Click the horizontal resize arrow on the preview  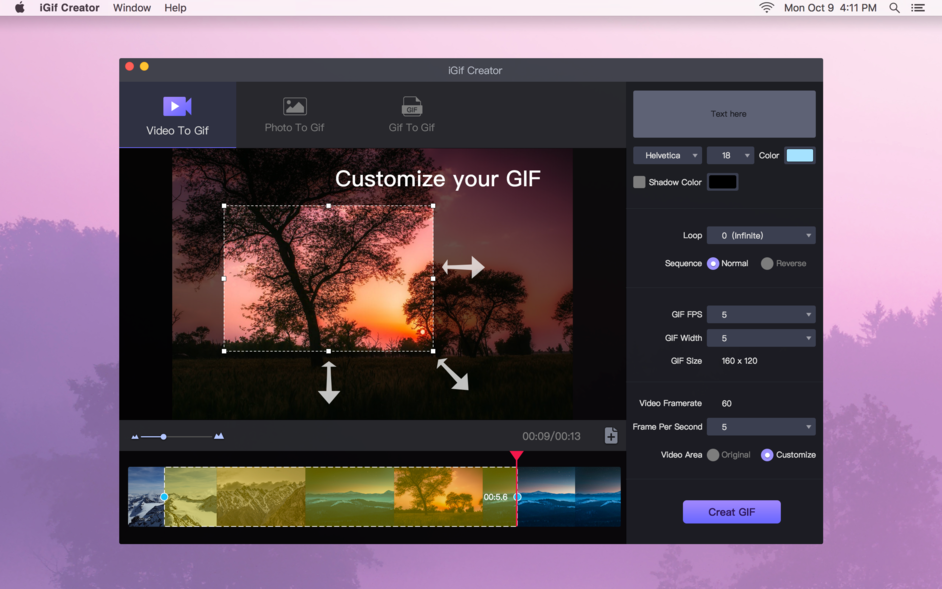pos(465,266)
